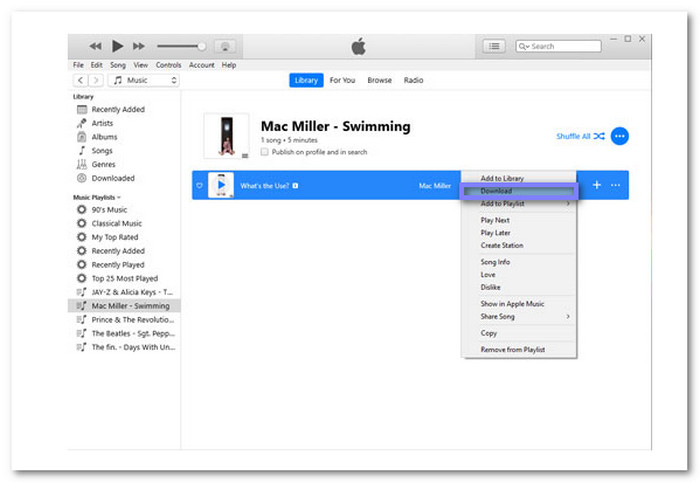The height and width of the screenshot is (483, 700).
Task: Switch to the Browse tab
Action: pos(379,80)
